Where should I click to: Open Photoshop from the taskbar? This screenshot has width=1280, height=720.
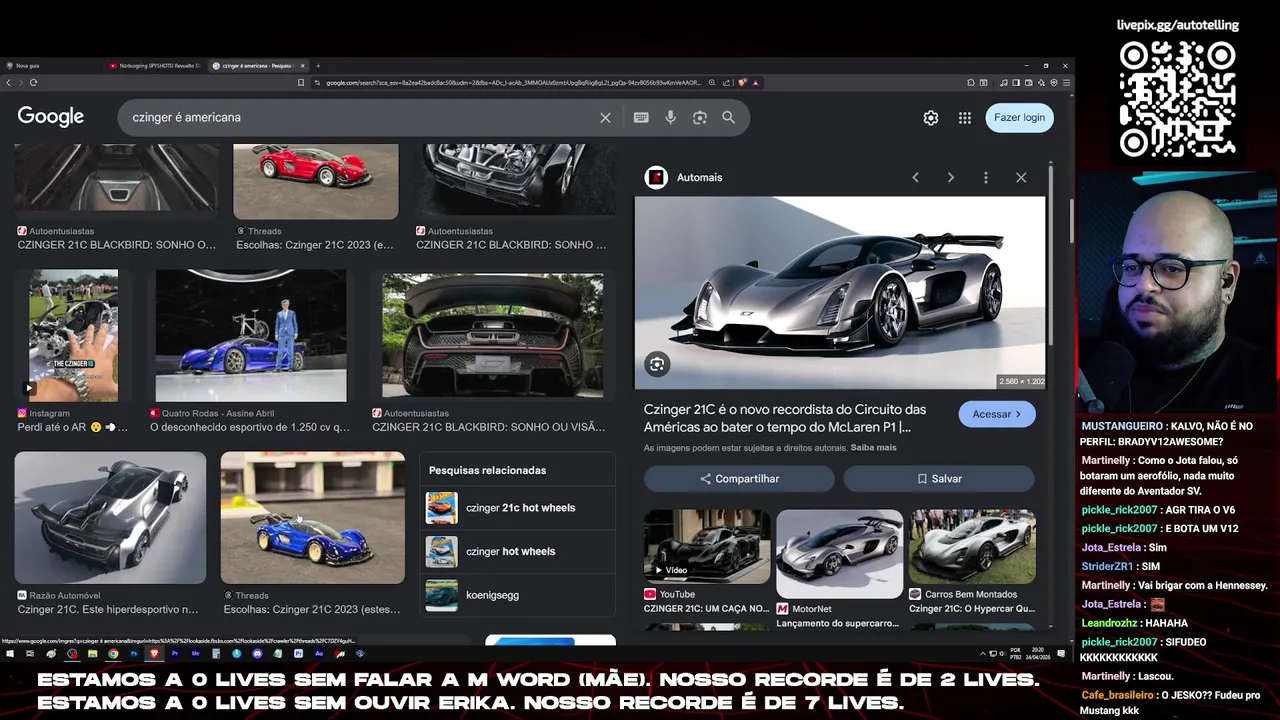point(134,654)
